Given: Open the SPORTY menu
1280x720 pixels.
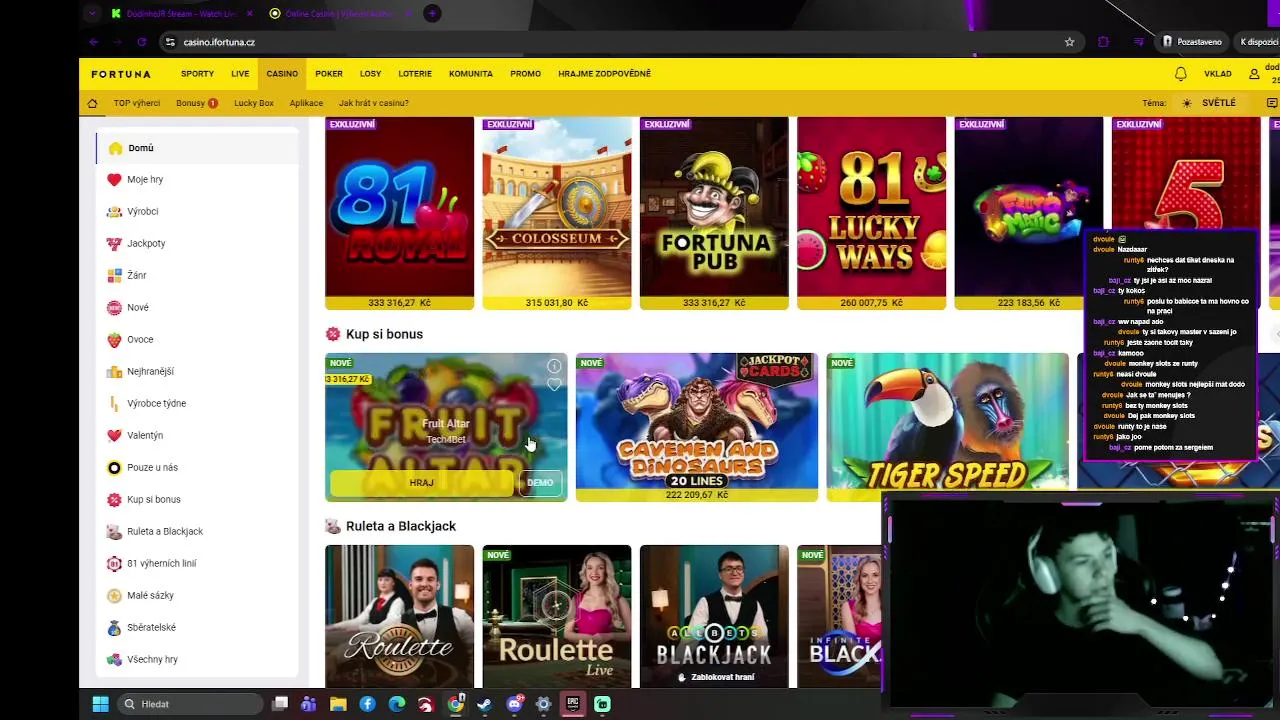Looking at the screenshot, I should point(197,74).
